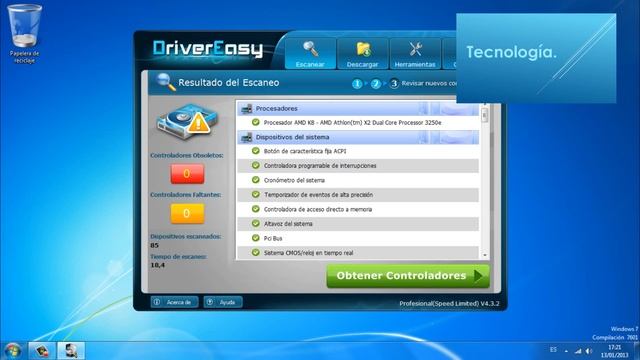The width and height of the screenshot is (640, 360).
Task: Open the Papelera de reciclaje desktop icon
Action: pyautogui.click(x=24, y=34)
